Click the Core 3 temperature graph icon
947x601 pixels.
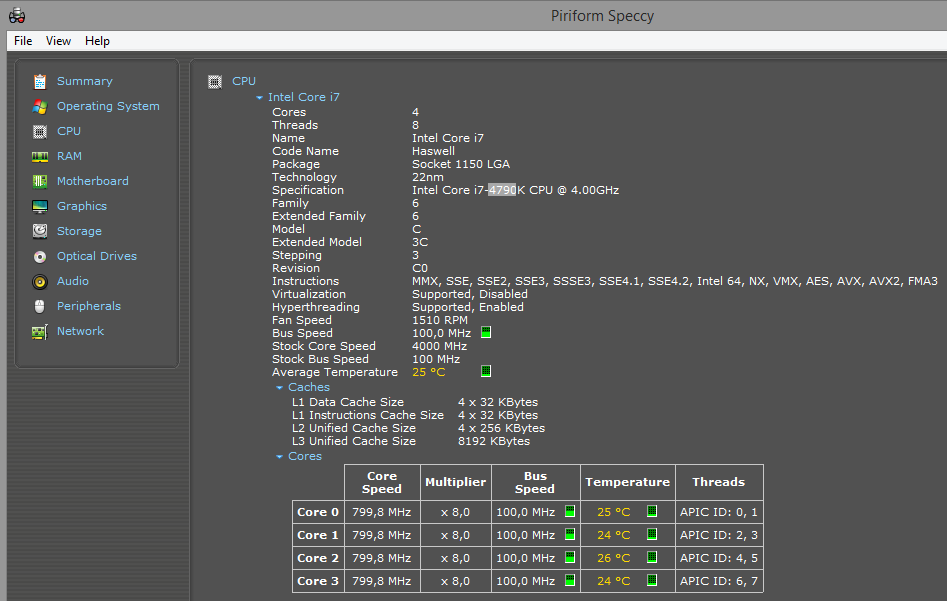652,580
